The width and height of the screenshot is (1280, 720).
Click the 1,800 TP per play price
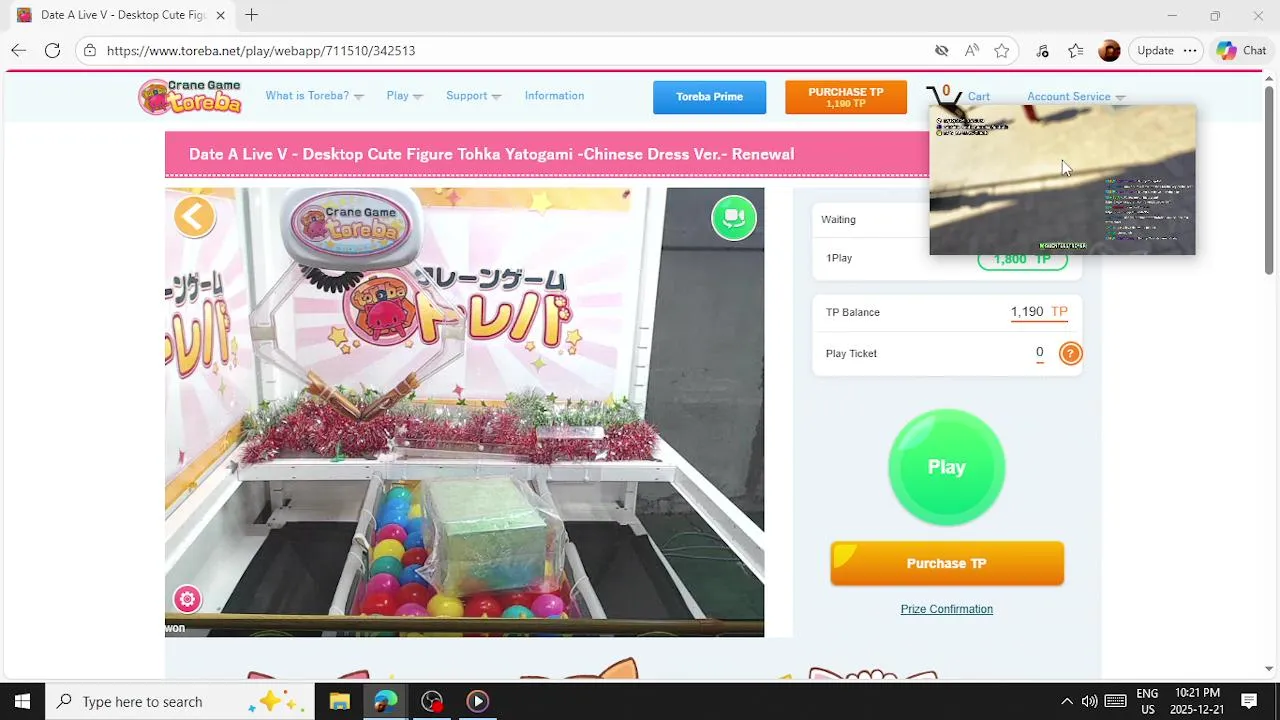(1022, 259)
